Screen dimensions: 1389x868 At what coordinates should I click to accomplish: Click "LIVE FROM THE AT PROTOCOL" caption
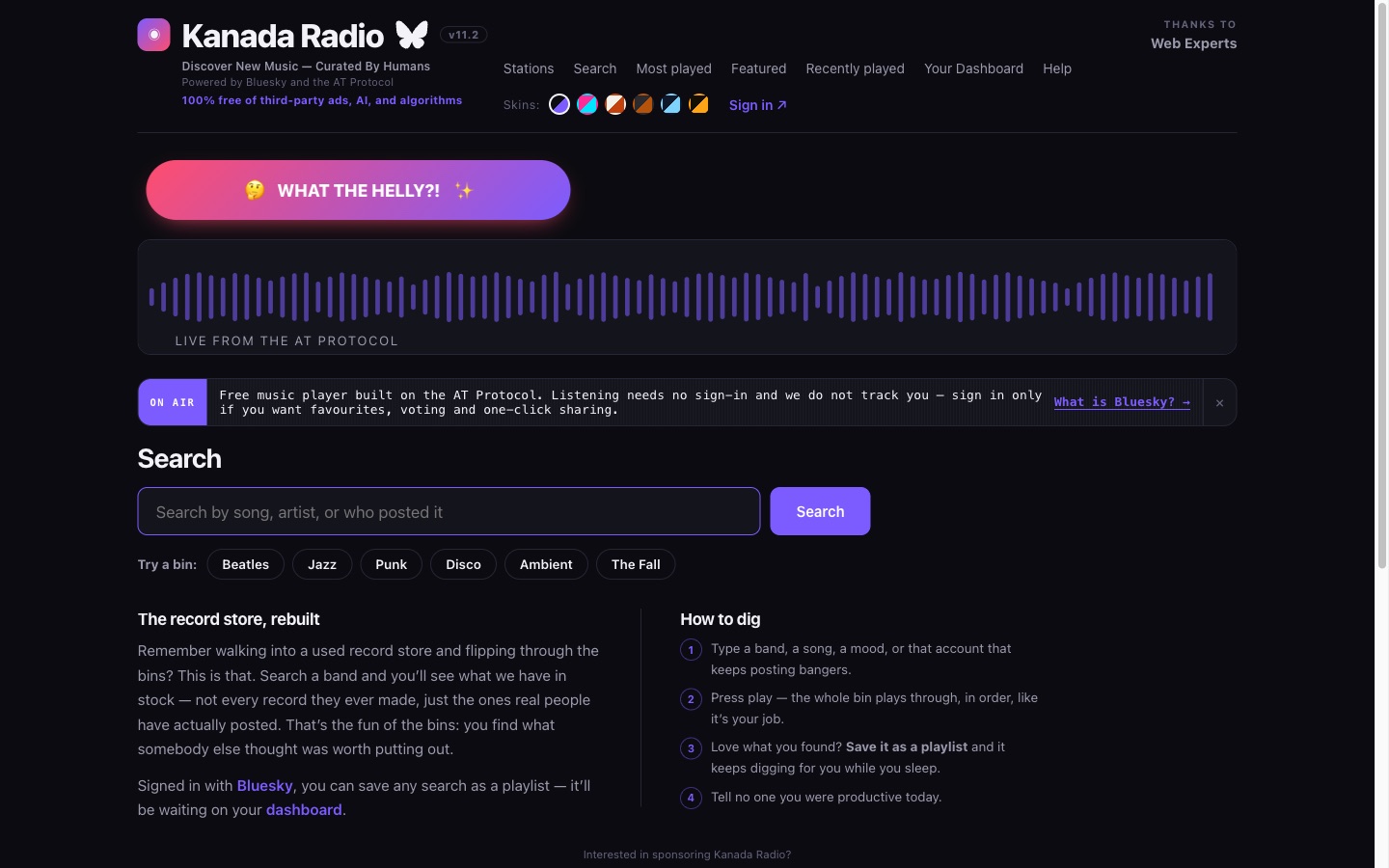point(286,340)
